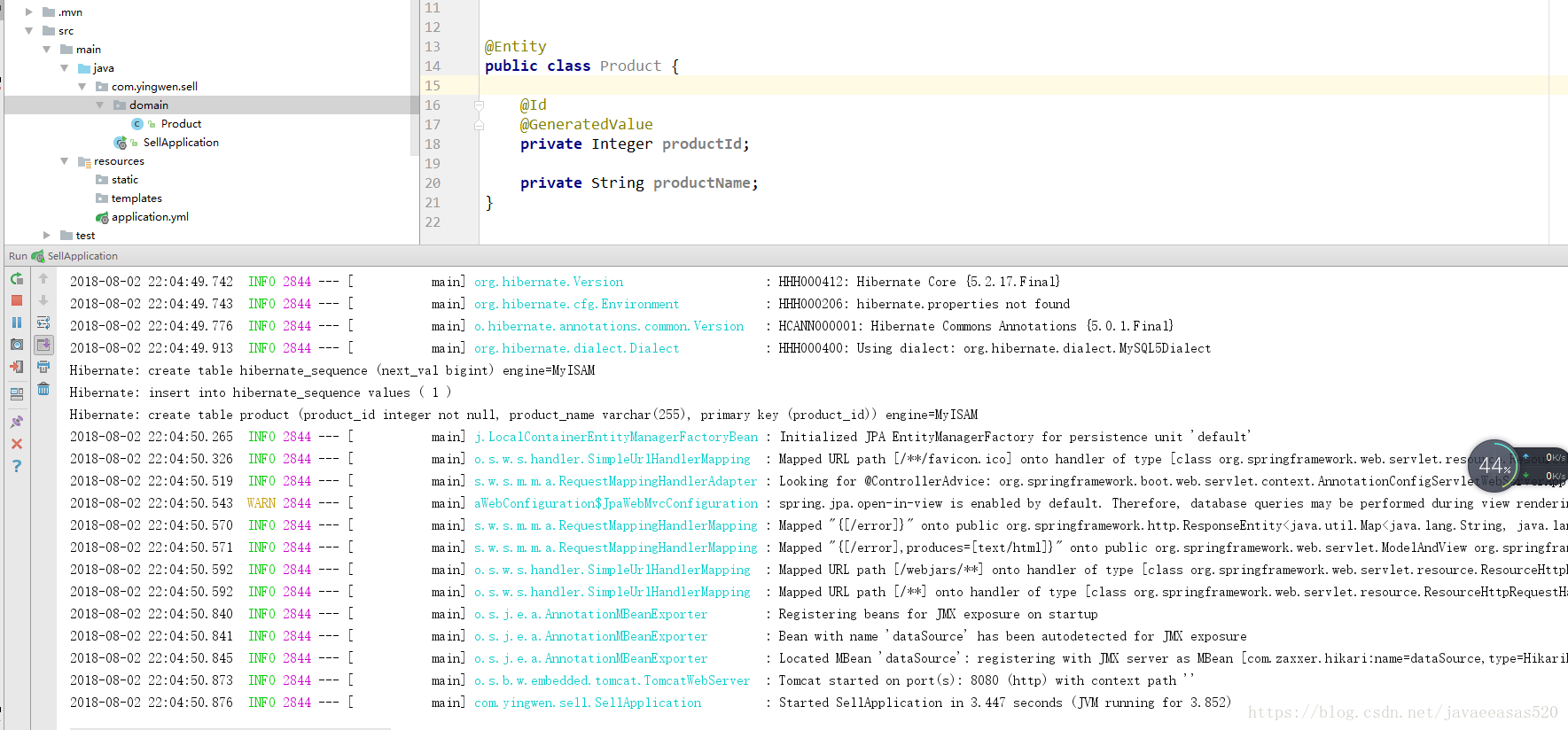Screen dimensions: 1568x730
Task: Click the o.s.b.w.embedded.tomcat.TomcatWebServer logger name
Action: pyautogui.click(x=612, y=680)
